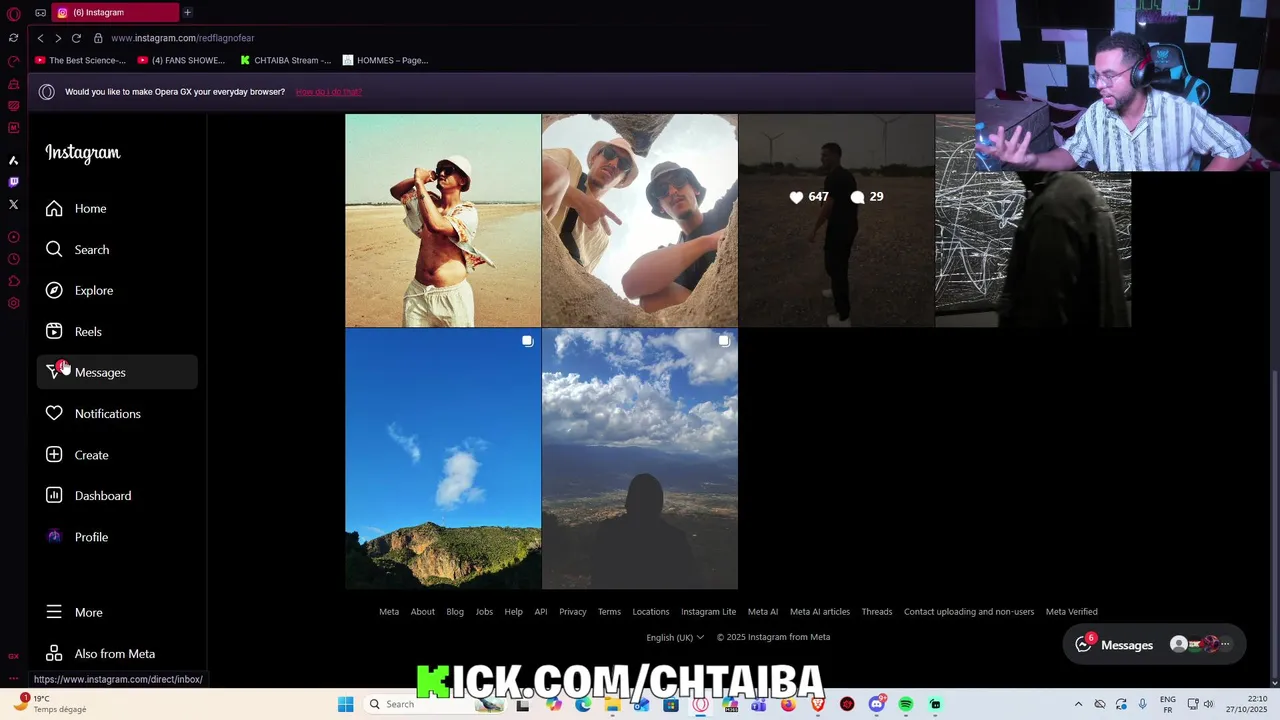
Task: Open Also from Meta
Action: (117, 653)
